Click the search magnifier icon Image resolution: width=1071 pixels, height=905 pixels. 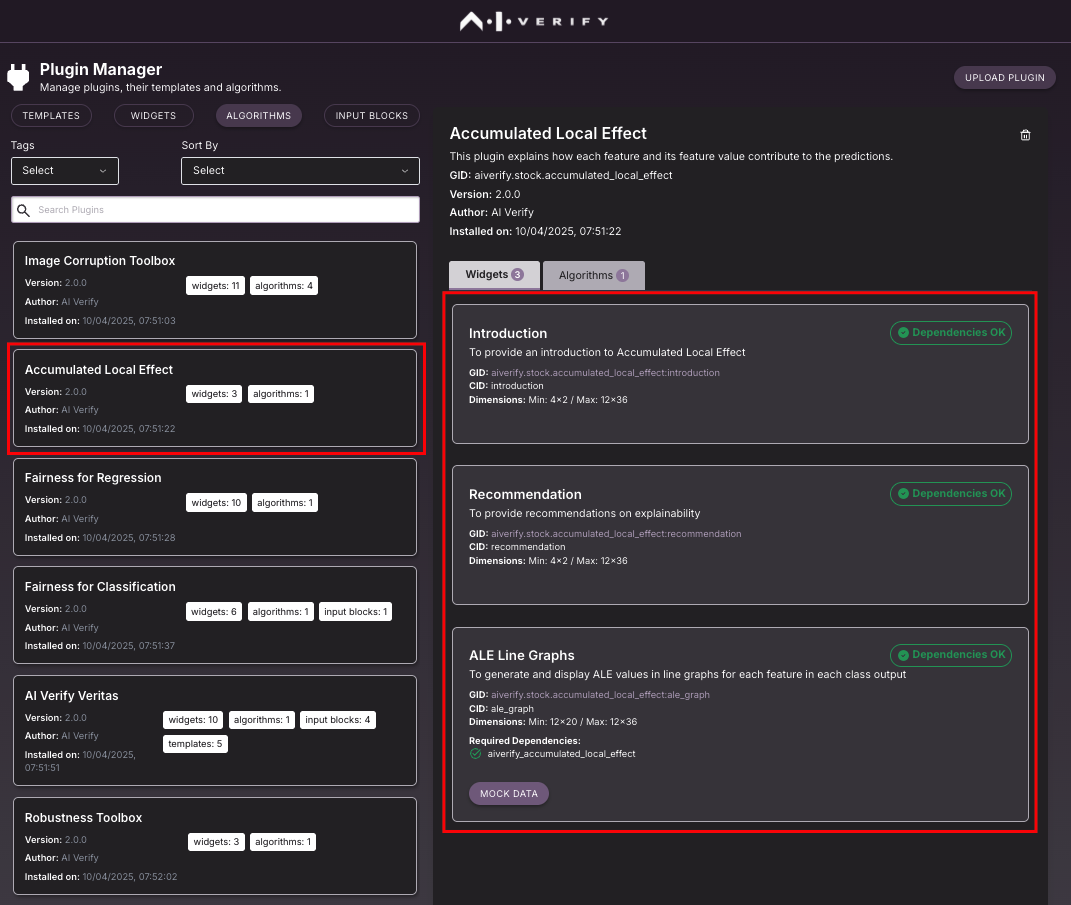click(x=24, y=210)
